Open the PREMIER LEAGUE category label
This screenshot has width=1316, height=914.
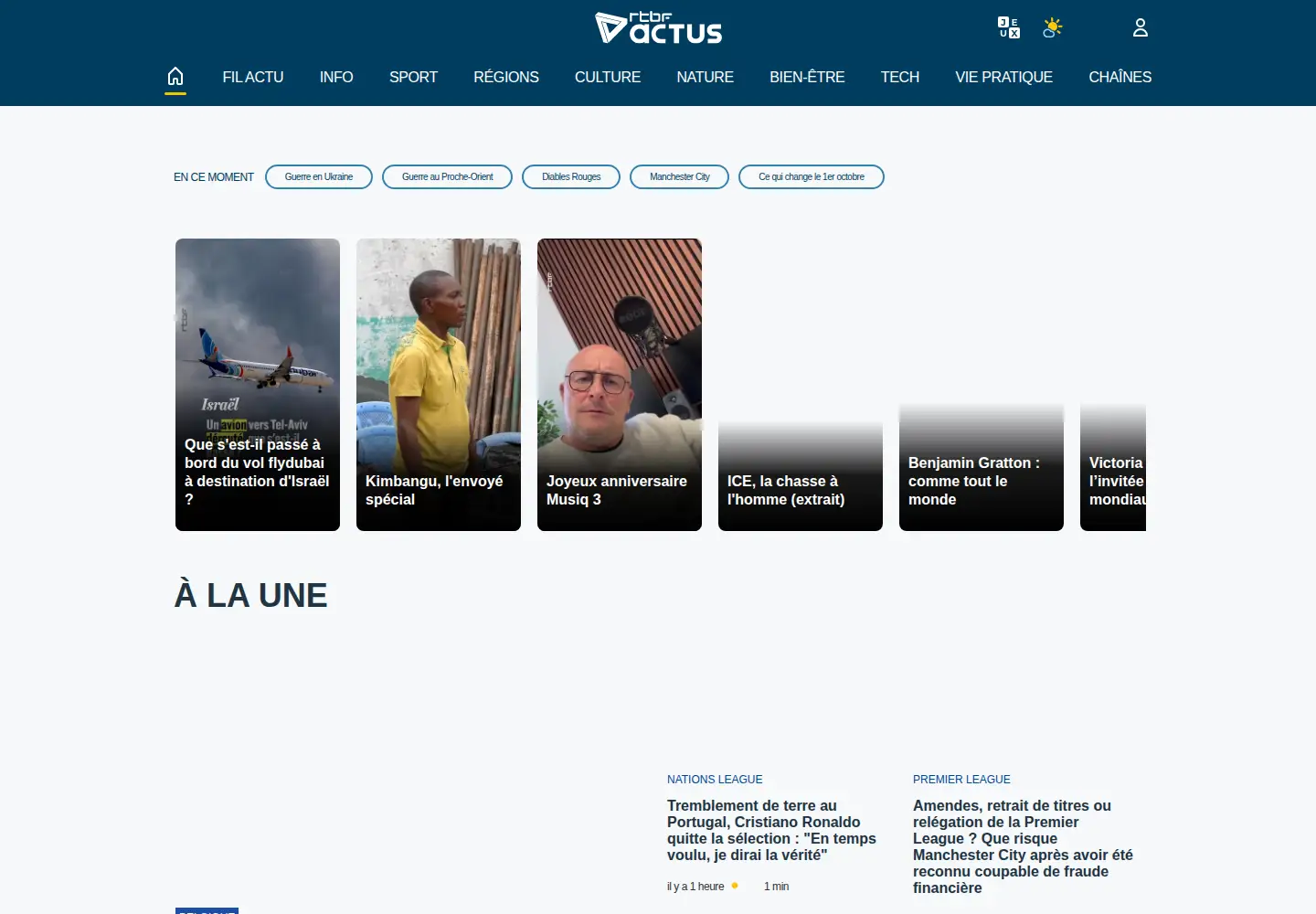point(961,780)
